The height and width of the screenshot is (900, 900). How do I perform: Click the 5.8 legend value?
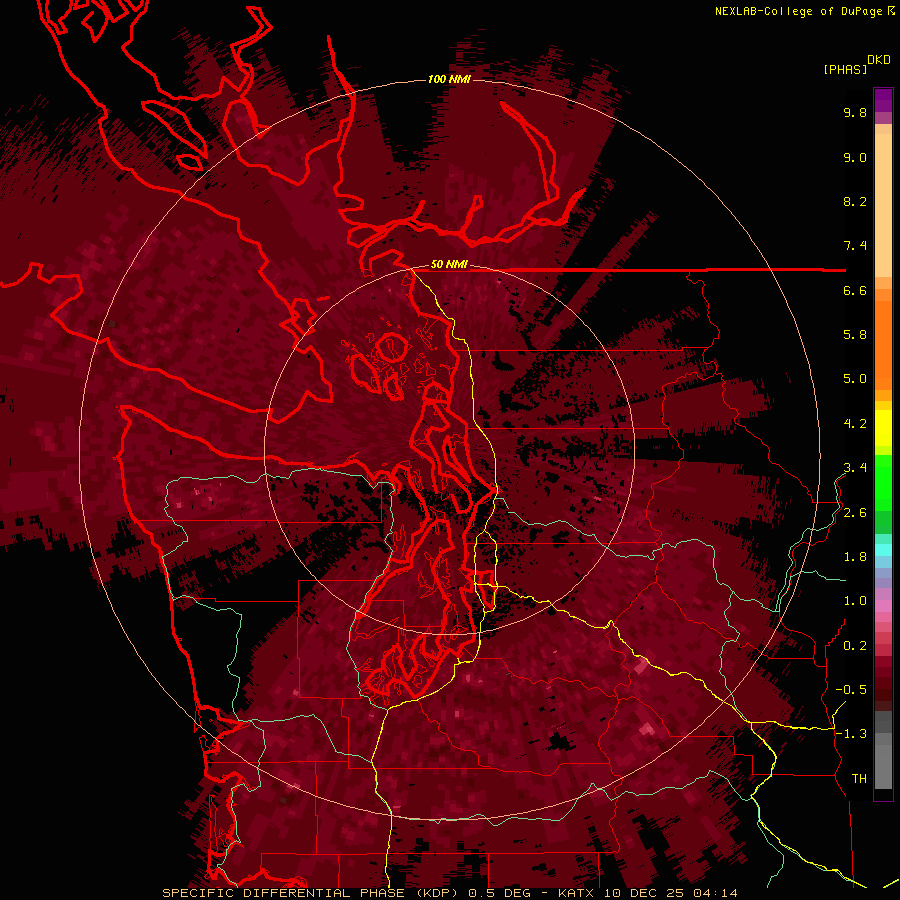pos(855,335)
